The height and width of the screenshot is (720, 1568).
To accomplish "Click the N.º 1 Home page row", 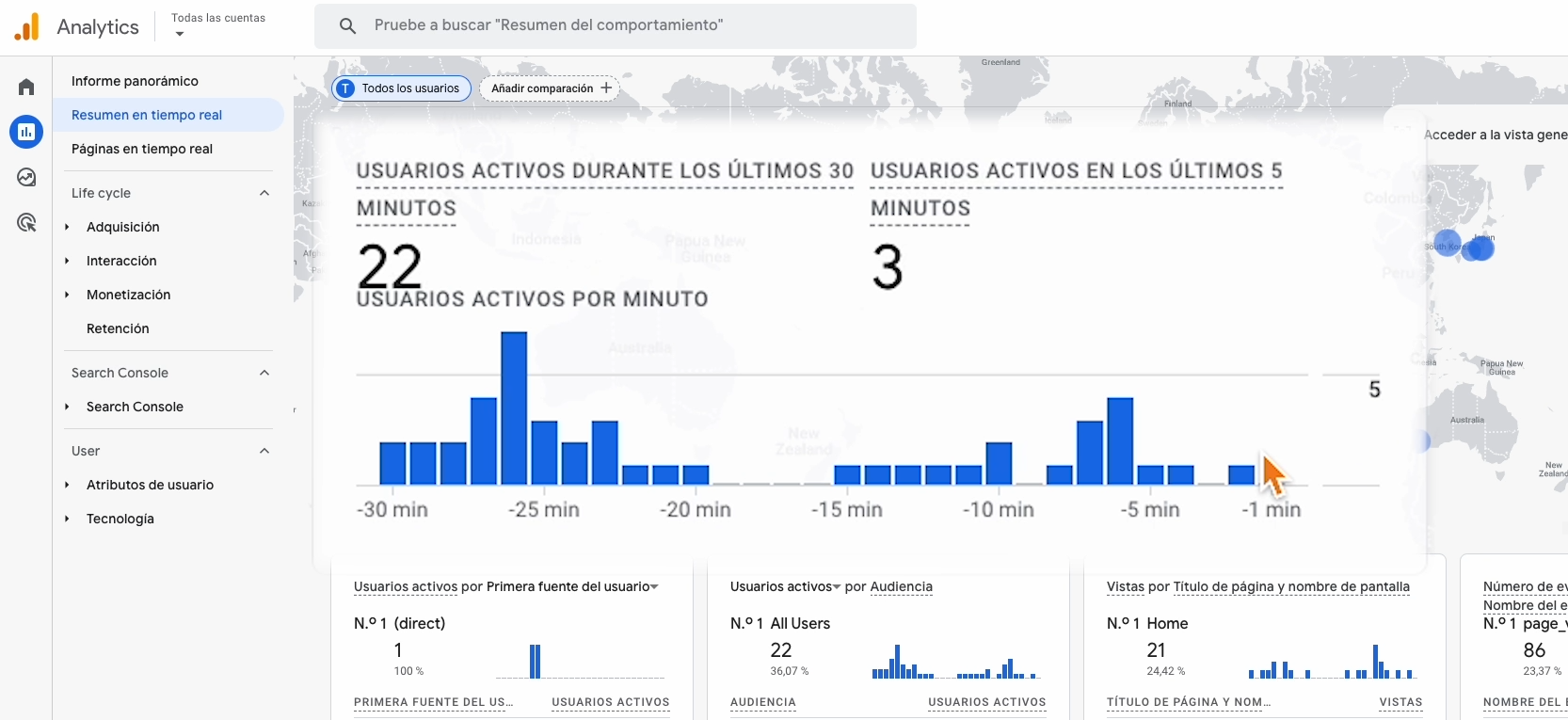I will click(1147, 623).
